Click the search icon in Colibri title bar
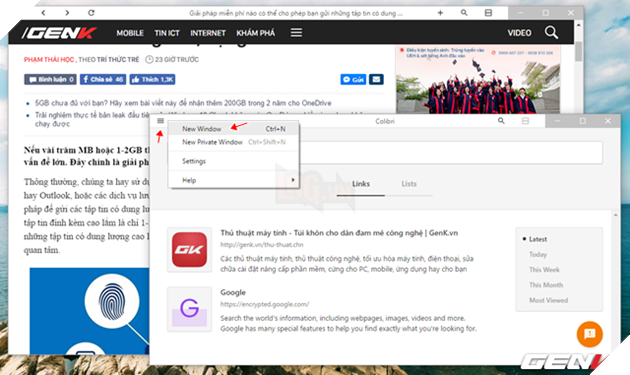 coord(501,121)
